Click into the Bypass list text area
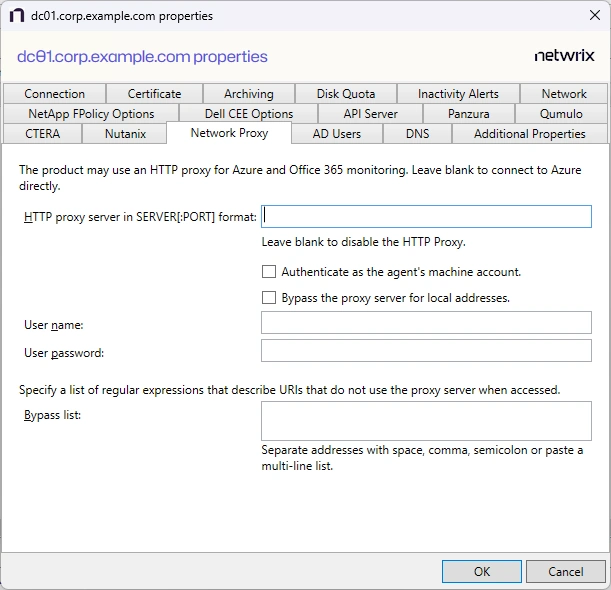Screen dimensions: 611x590 tap(426, 421)
